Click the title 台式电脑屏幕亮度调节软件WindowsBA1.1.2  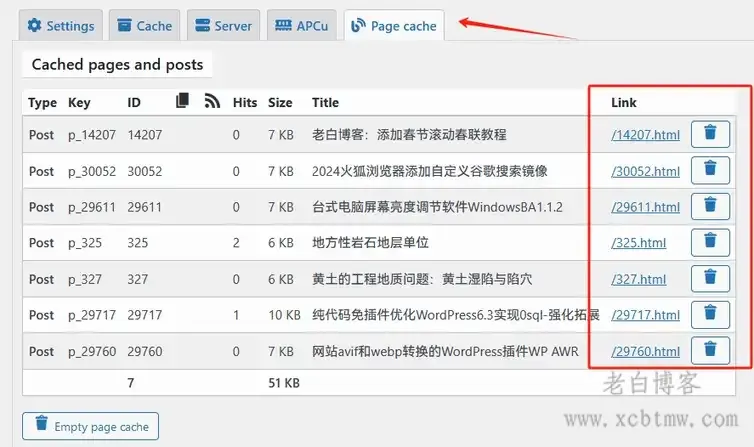[437, 207]
